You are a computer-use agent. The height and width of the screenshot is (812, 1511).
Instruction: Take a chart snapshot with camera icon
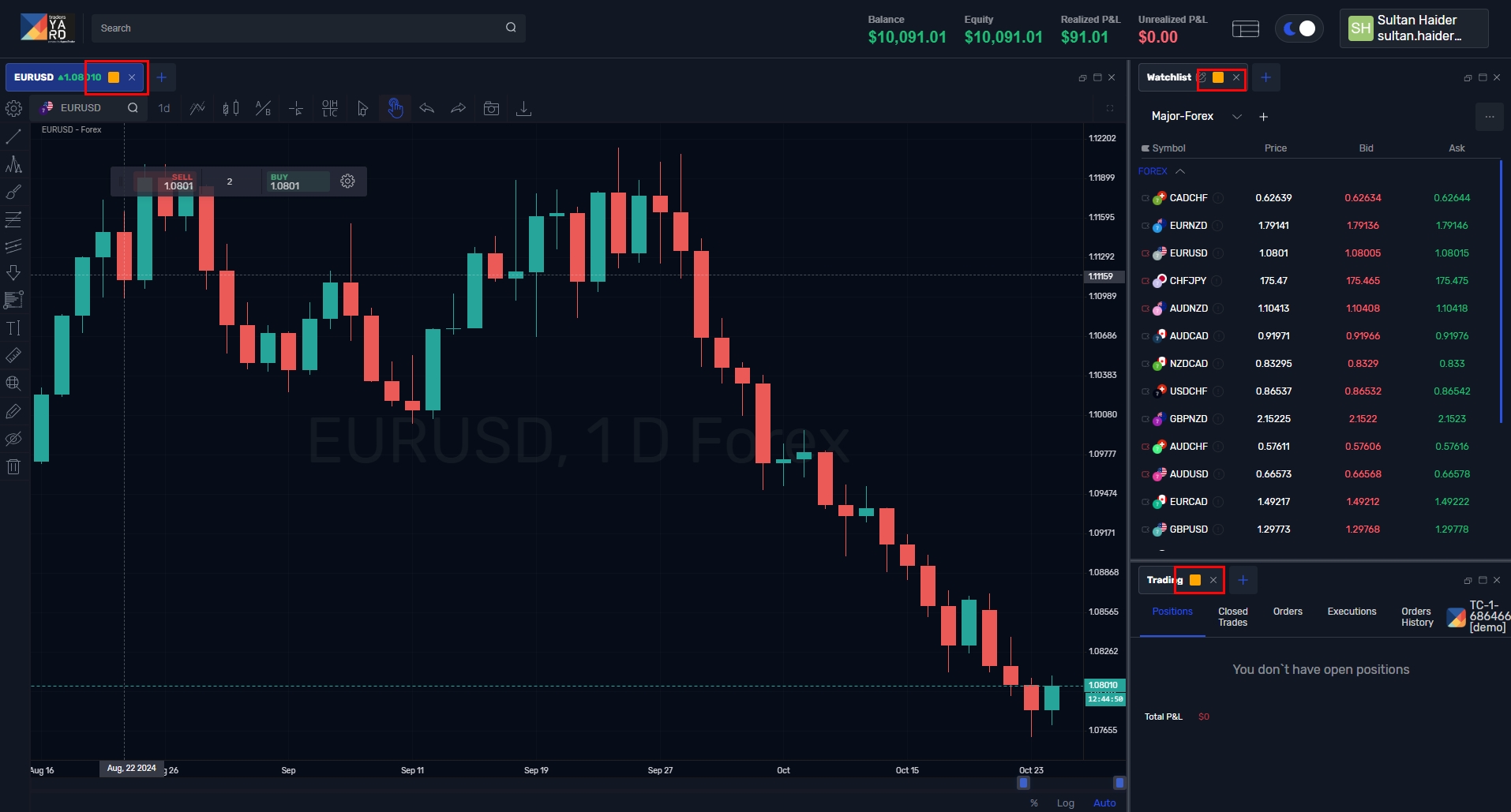click(x=491, y=108)
